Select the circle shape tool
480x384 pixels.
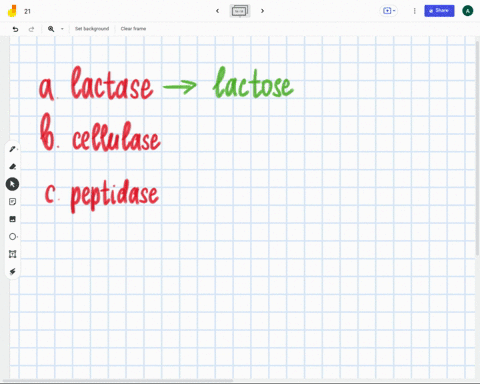12,237
